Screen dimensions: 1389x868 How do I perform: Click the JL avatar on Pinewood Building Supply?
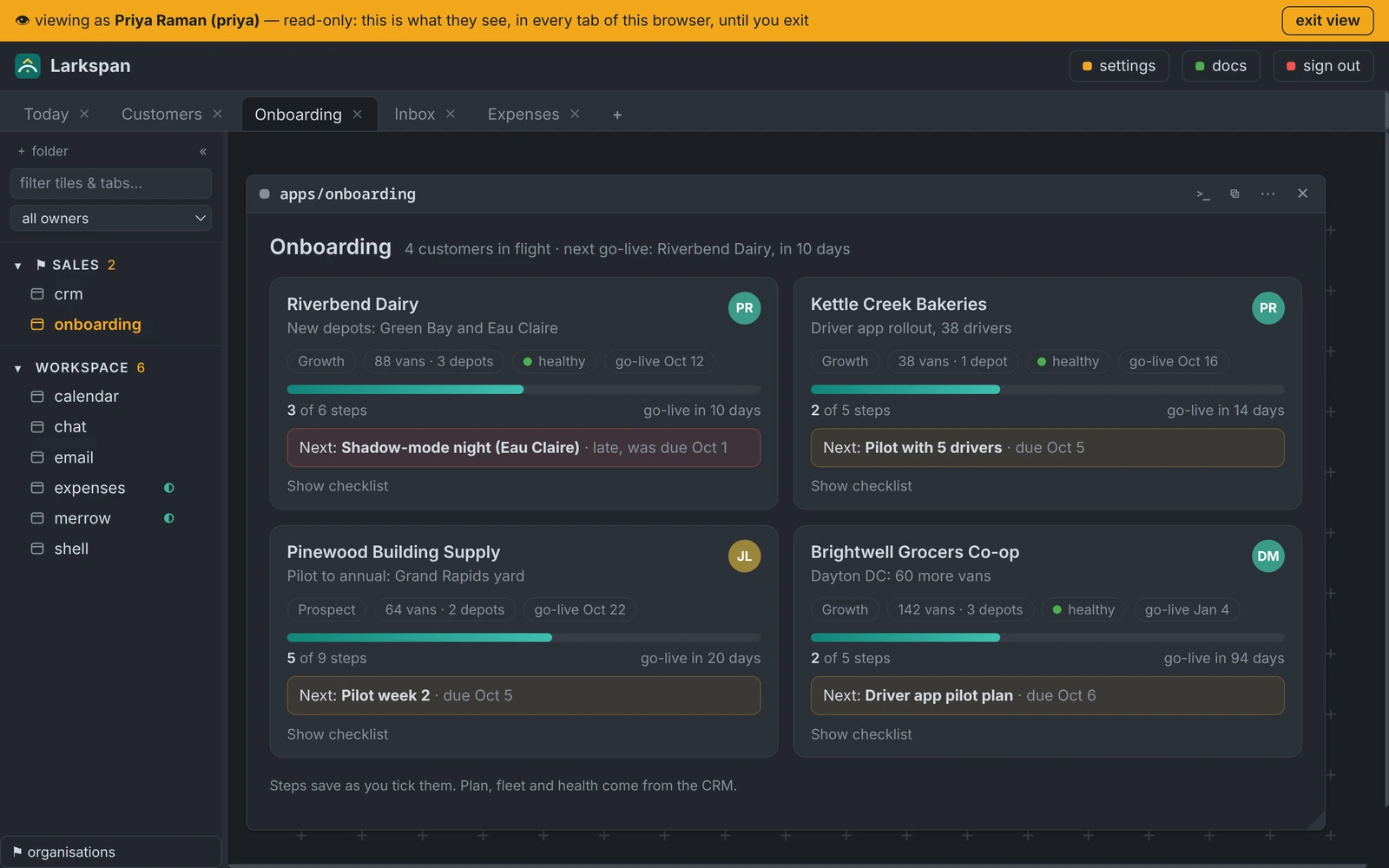[744, 556]
